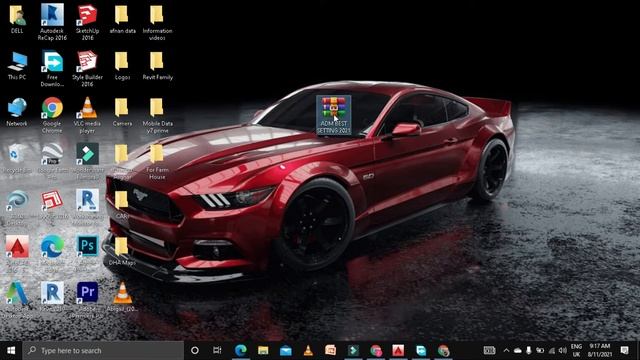Select the This PC icon
This screenshot has height=360, width=640.
click(x=17, y=65)
